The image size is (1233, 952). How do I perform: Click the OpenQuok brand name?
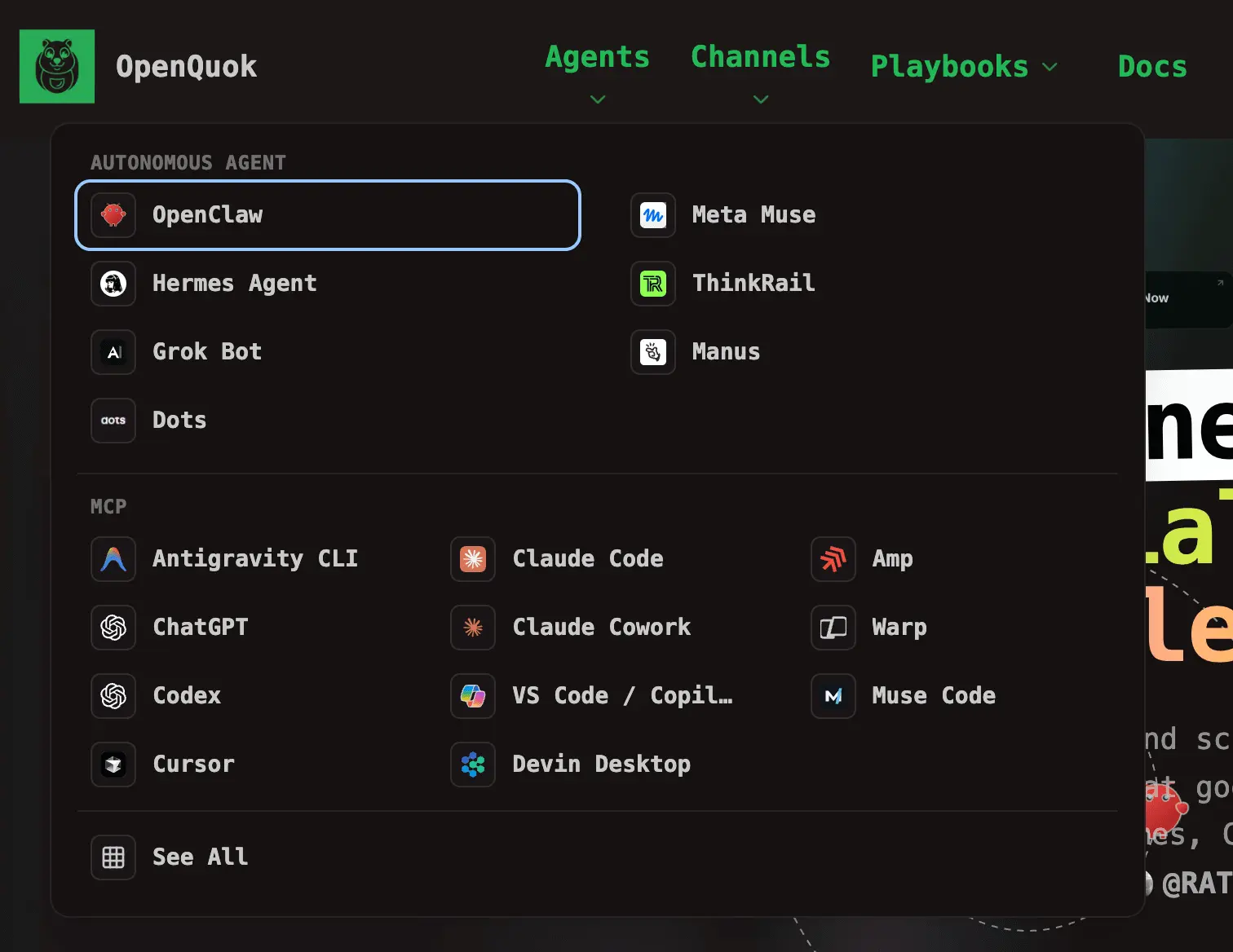click(187, 67)
